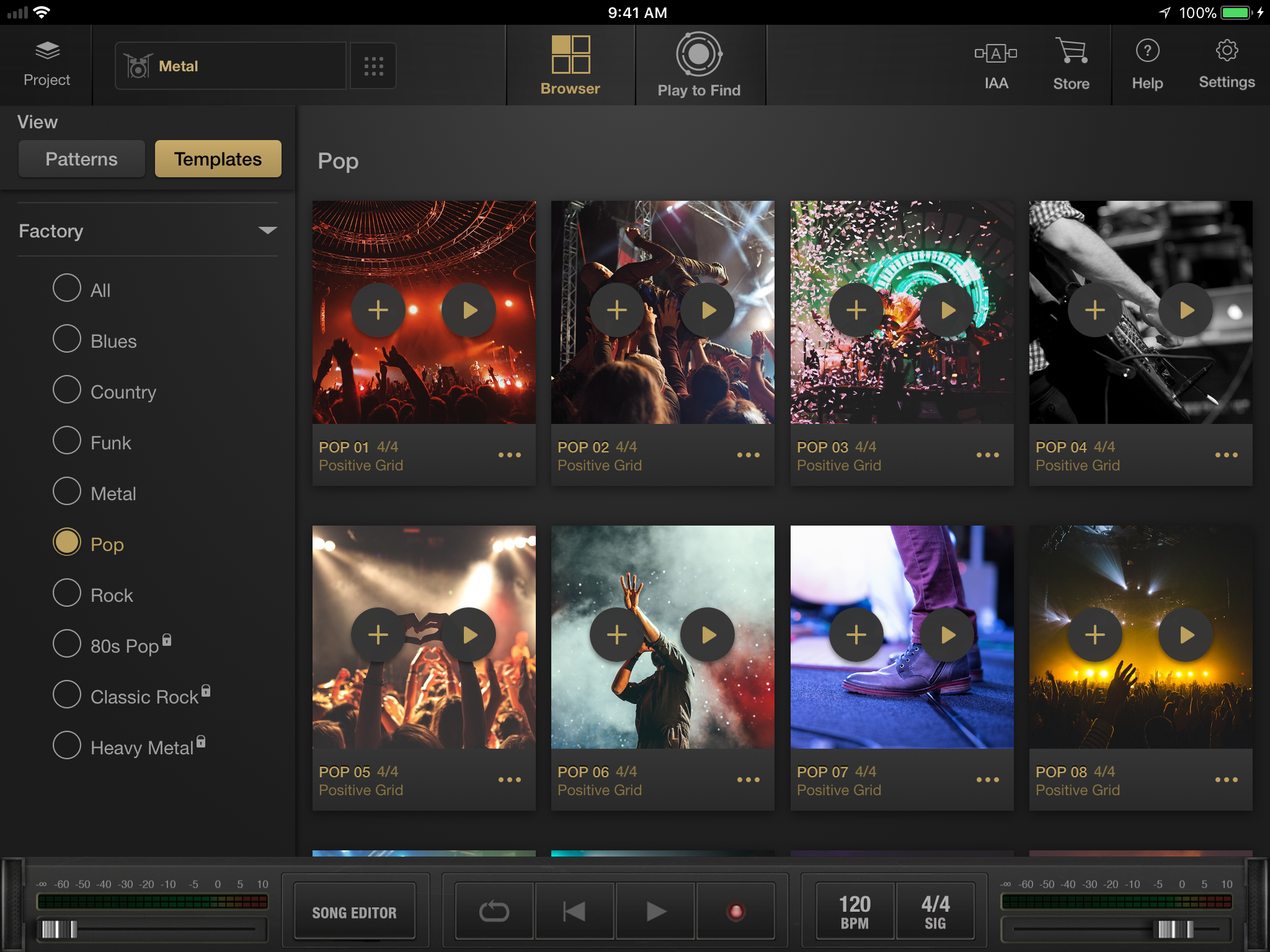
Task: Add the POP 01 template
Action: click(378, 310)
